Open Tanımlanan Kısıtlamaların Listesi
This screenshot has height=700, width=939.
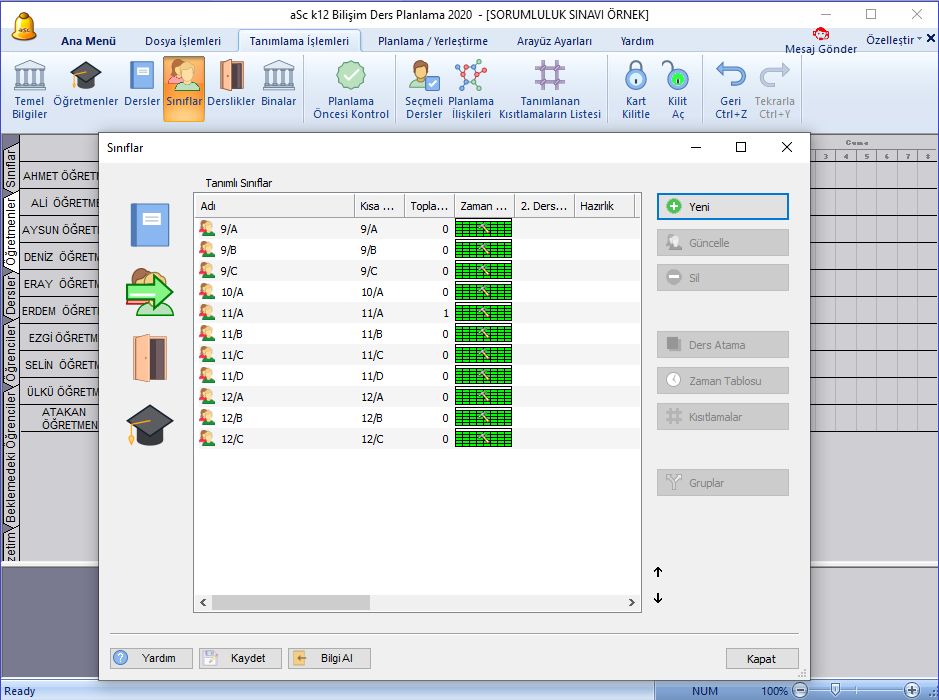[550, 89]
